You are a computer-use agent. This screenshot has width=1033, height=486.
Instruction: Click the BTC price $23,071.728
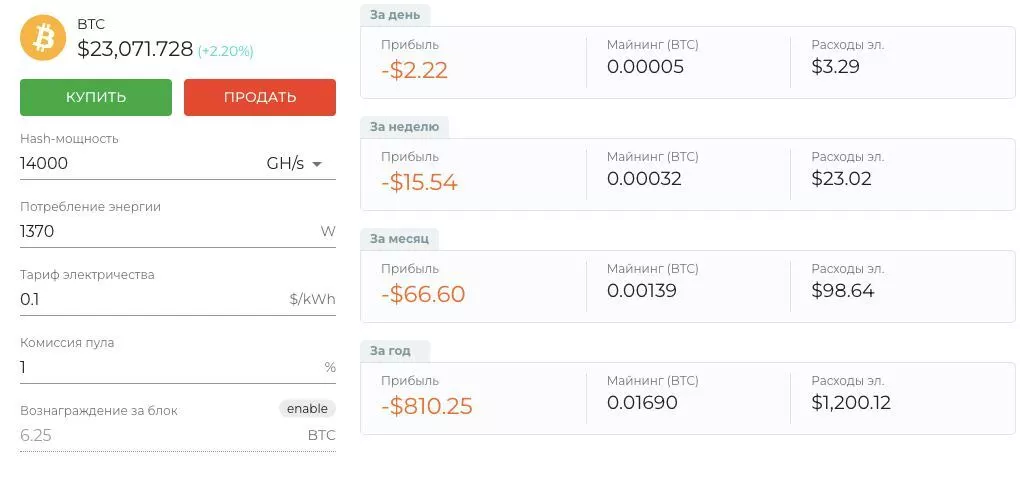point(135,48)
